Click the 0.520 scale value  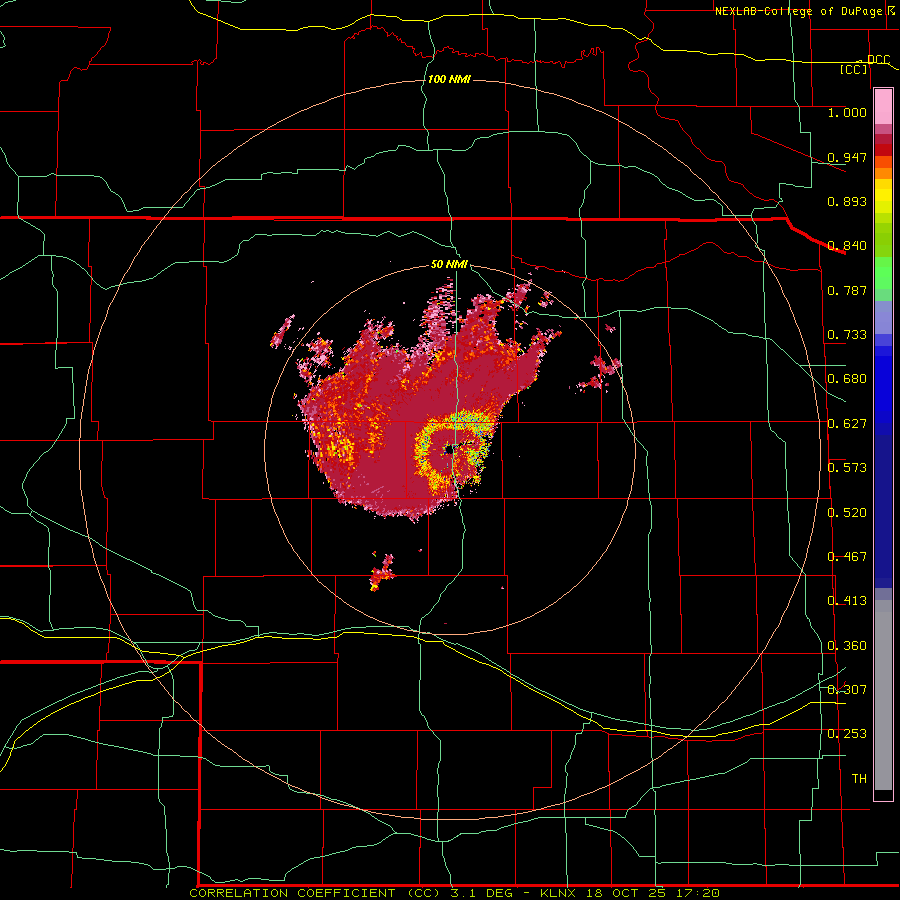point(847,513)
